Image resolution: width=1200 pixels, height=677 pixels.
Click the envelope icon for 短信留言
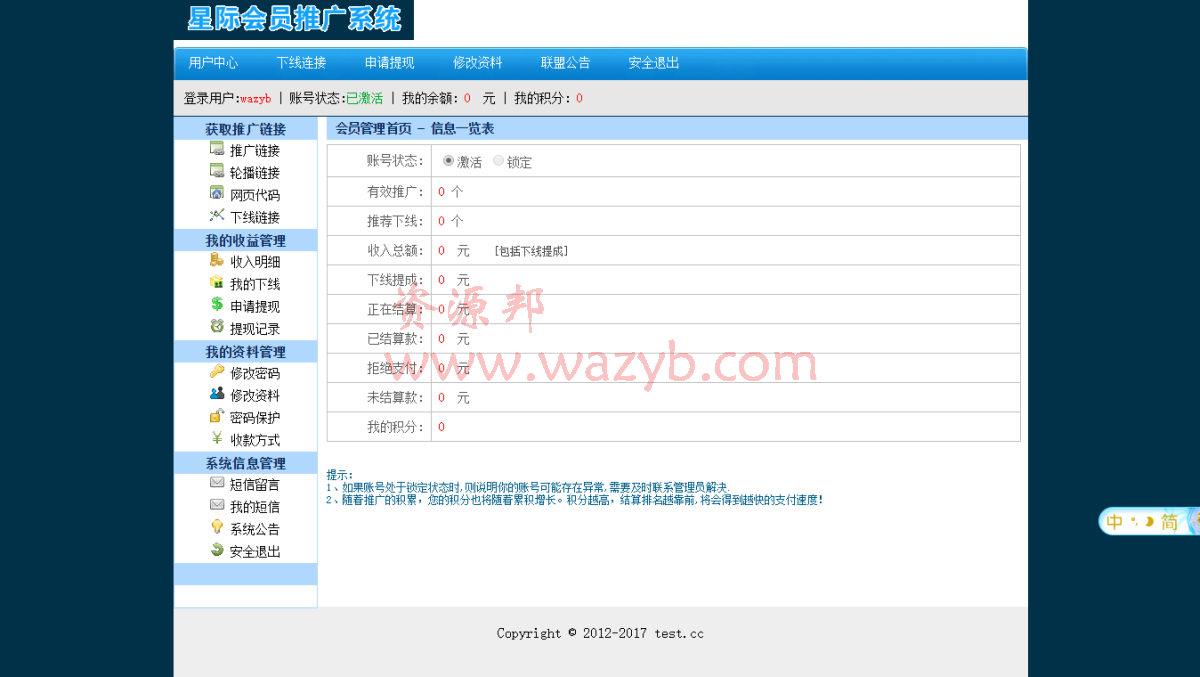(217, 482)
